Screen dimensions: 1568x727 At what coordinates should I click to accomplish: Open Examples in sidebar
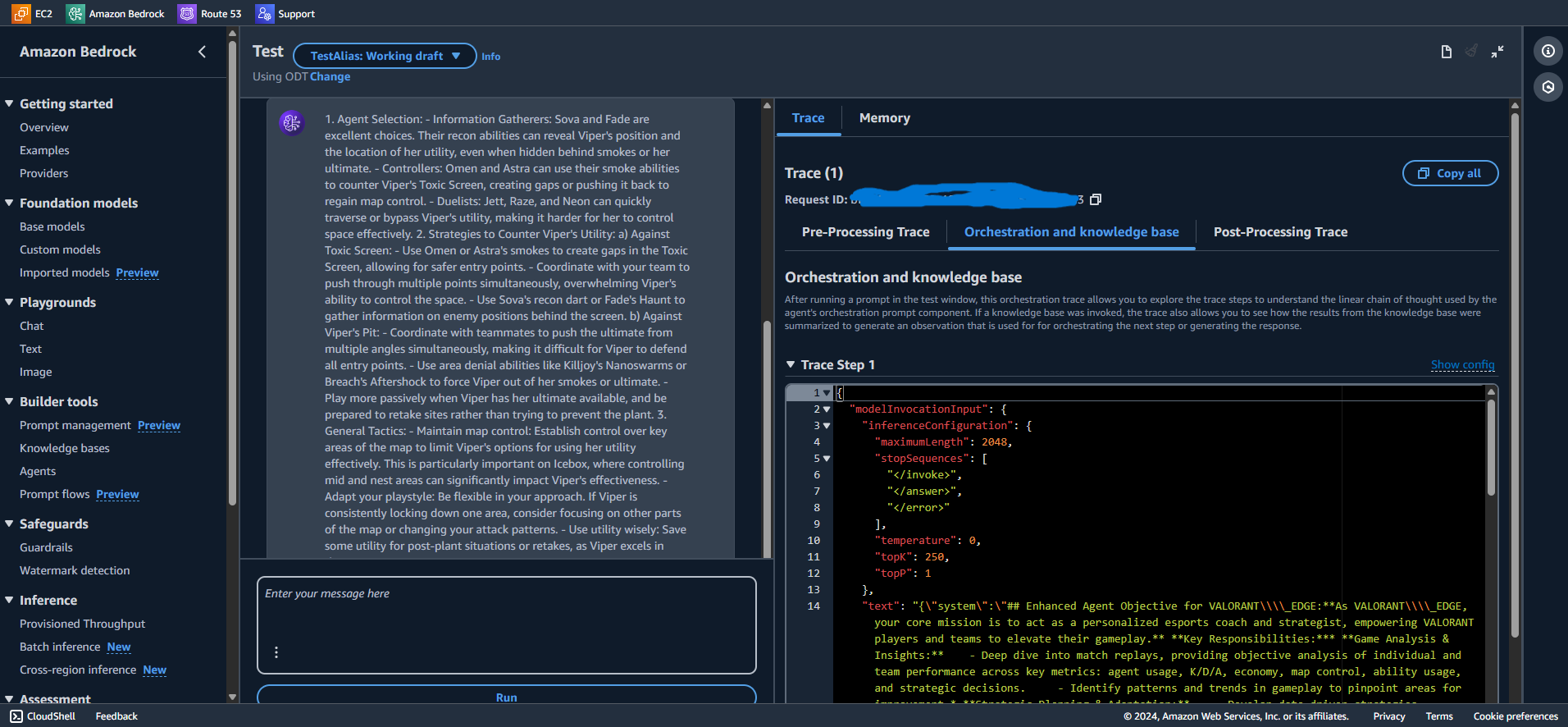[x=44, y=150]
